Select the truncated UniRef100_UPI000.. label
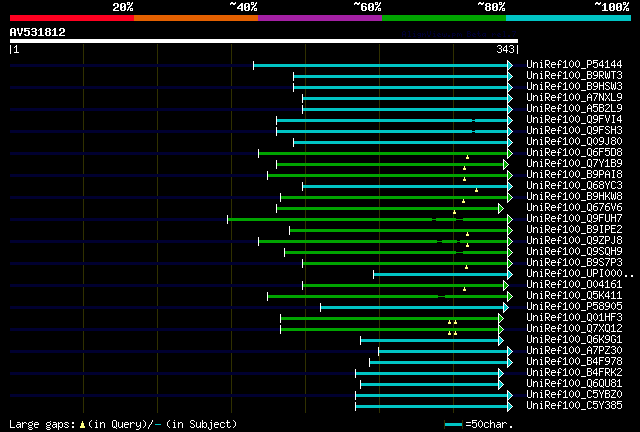This screenshot has height=432, width=640. click(580, 274)
